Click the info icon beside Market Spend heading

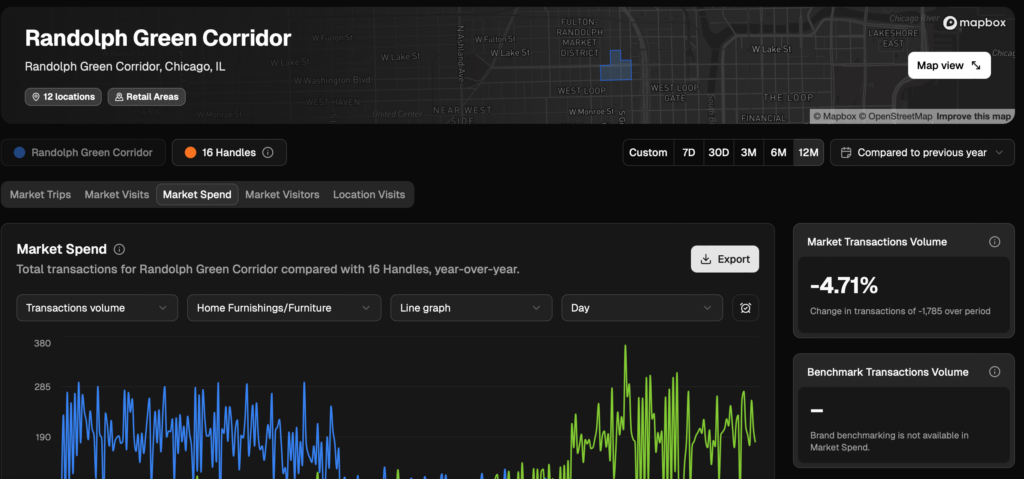point(120,249)
